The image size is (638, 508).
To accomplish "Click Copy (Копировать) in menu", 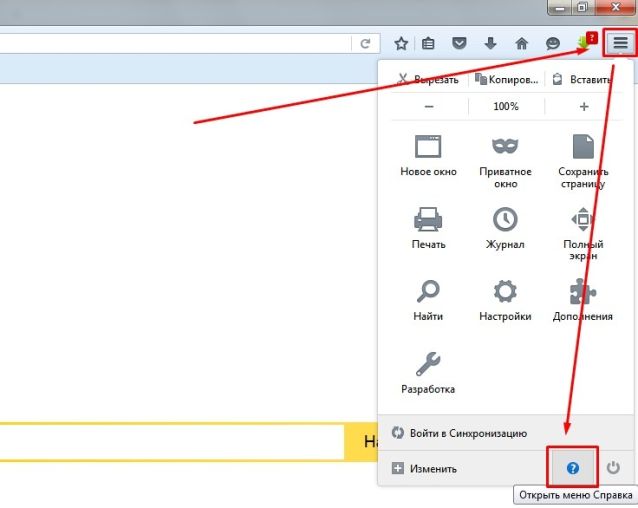I will point(507,79).
